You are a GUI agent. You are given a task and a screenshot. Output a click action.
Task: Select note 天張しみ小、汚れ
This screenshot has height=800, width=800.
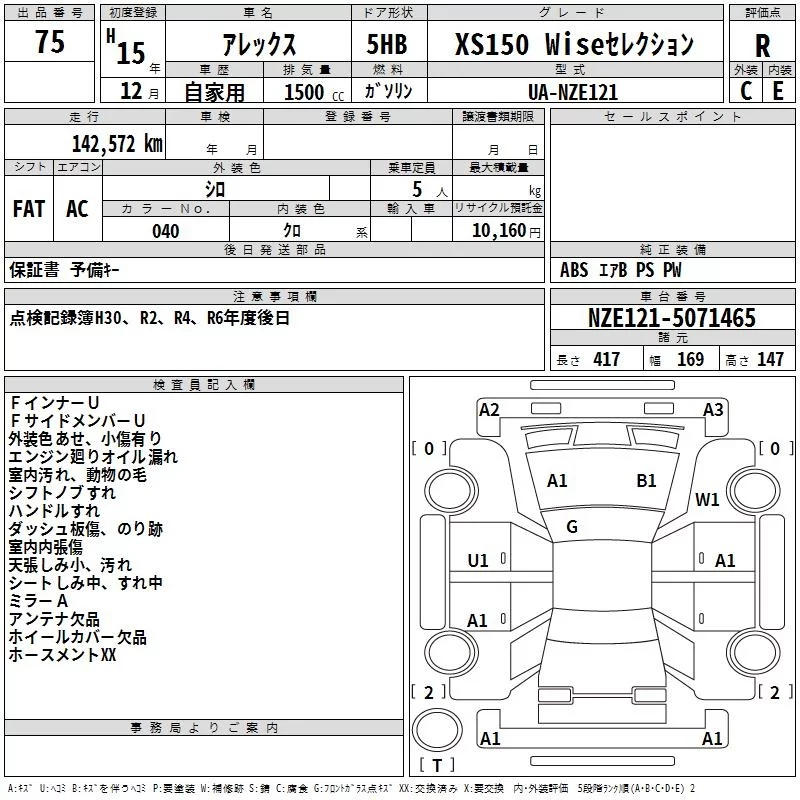[70, 565]
